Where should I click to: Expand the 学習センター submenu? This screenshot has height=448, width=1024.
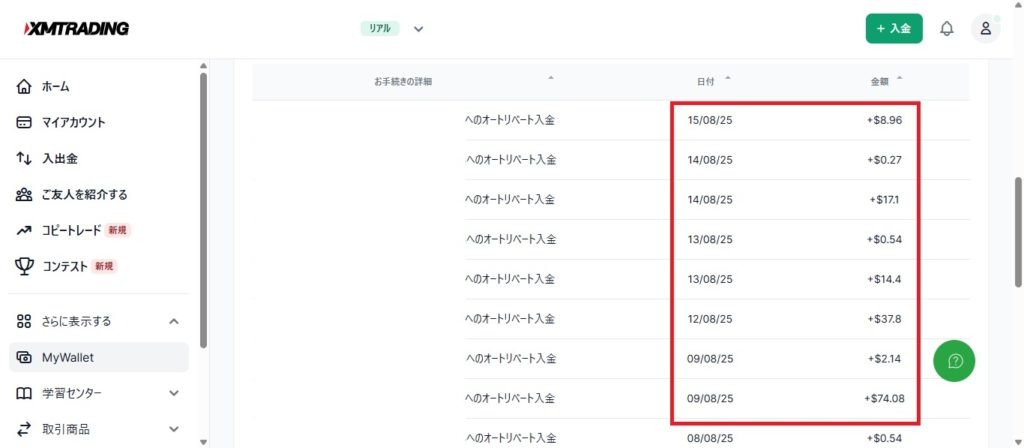tap(173, 393)
